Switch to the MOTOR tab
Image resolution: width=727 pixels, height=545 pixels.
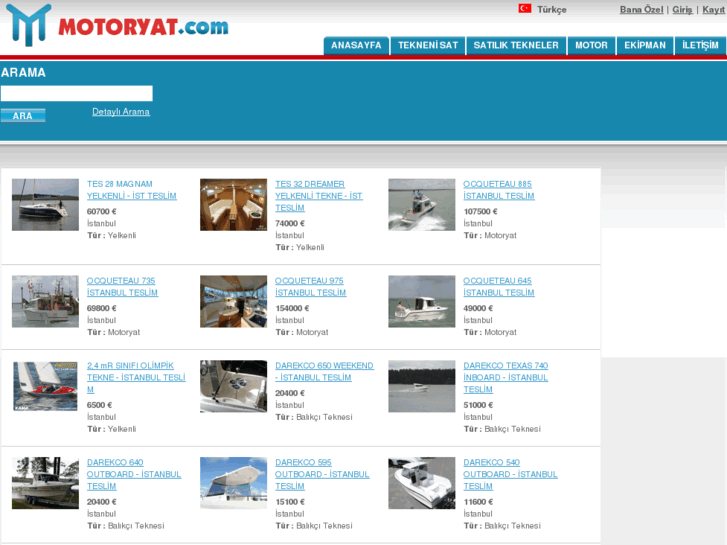tap(591, 46)
